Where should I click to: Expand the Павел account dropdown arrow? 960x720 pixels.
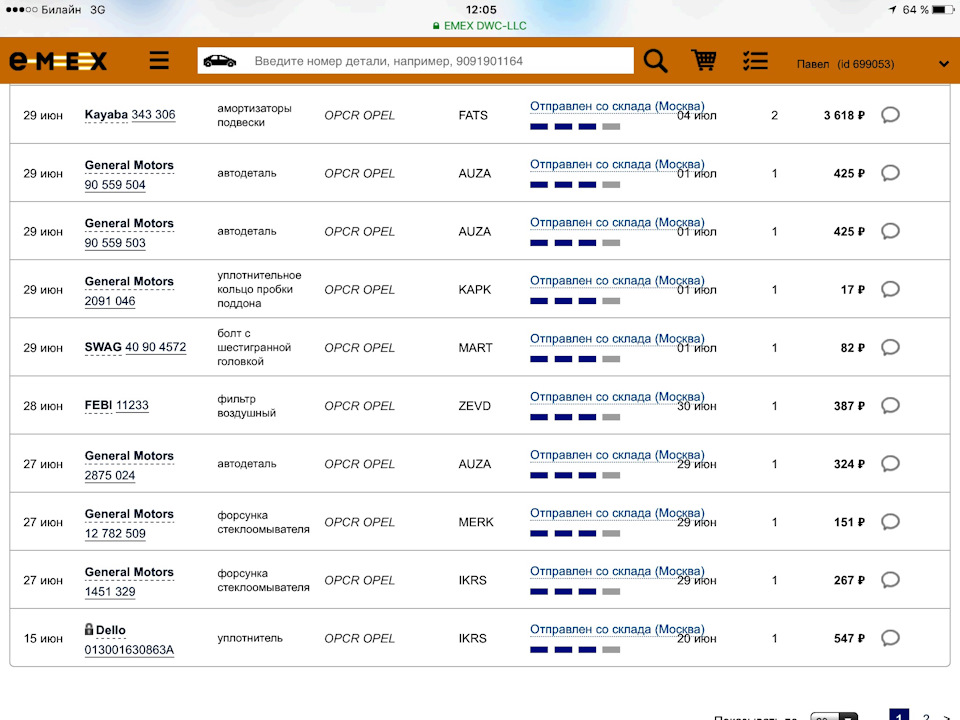click(943, 64)
